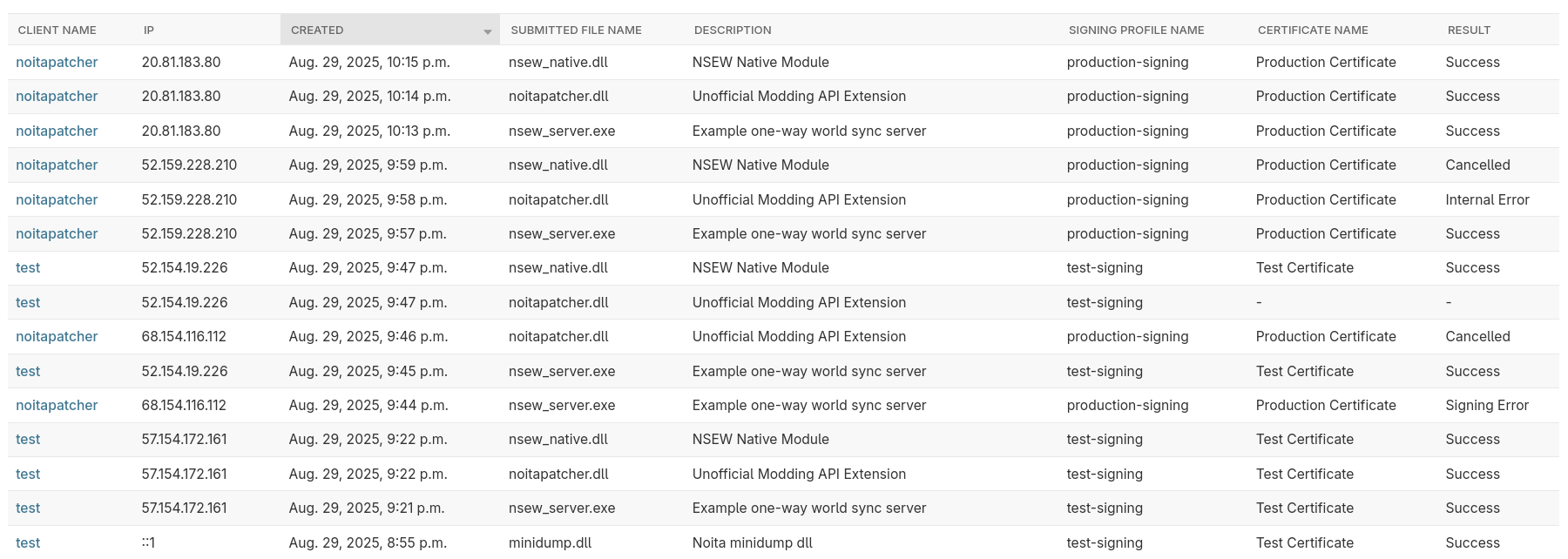The height and width of the screenshot is (559, 1568).
Task: Open noitapatcher link for the 9:57 p.m. entry
Action: point(57,234)
